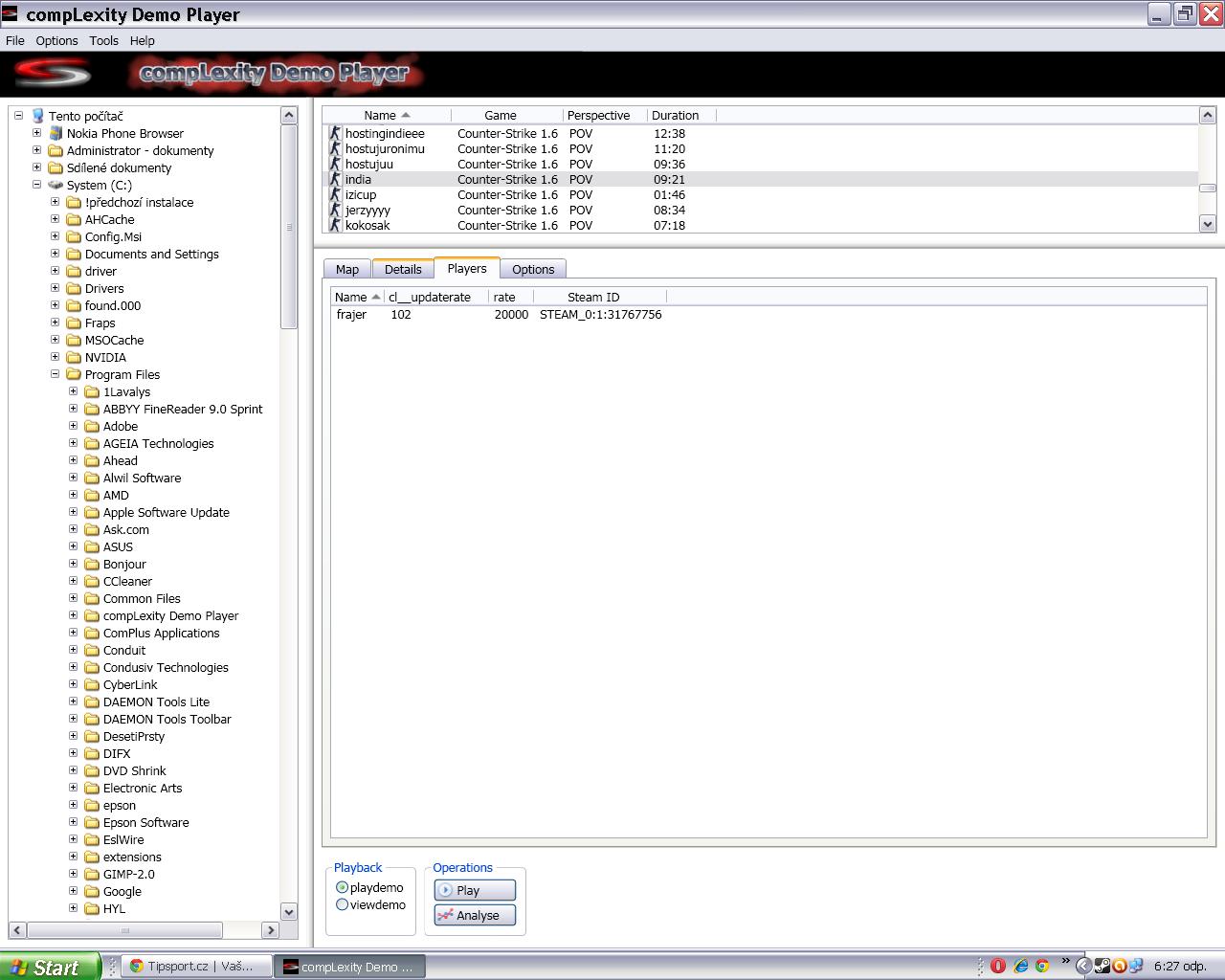1225x980 pixels.
Task: Click the demo list scroll down arrow
Action: click(1208, 224)
